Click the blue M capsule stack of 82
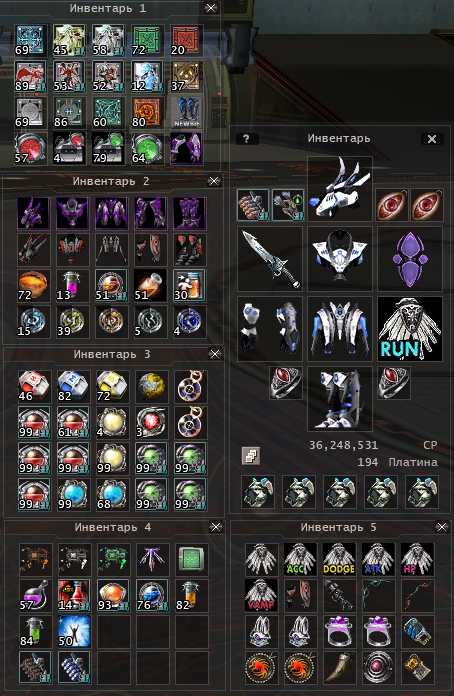454x696 pixels. click(74, 387)
